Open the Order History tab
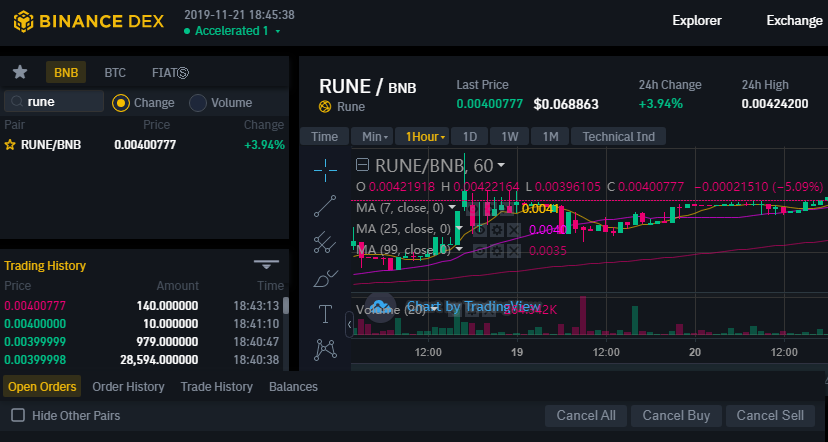The image size is (828, 442). coord(128,387)
